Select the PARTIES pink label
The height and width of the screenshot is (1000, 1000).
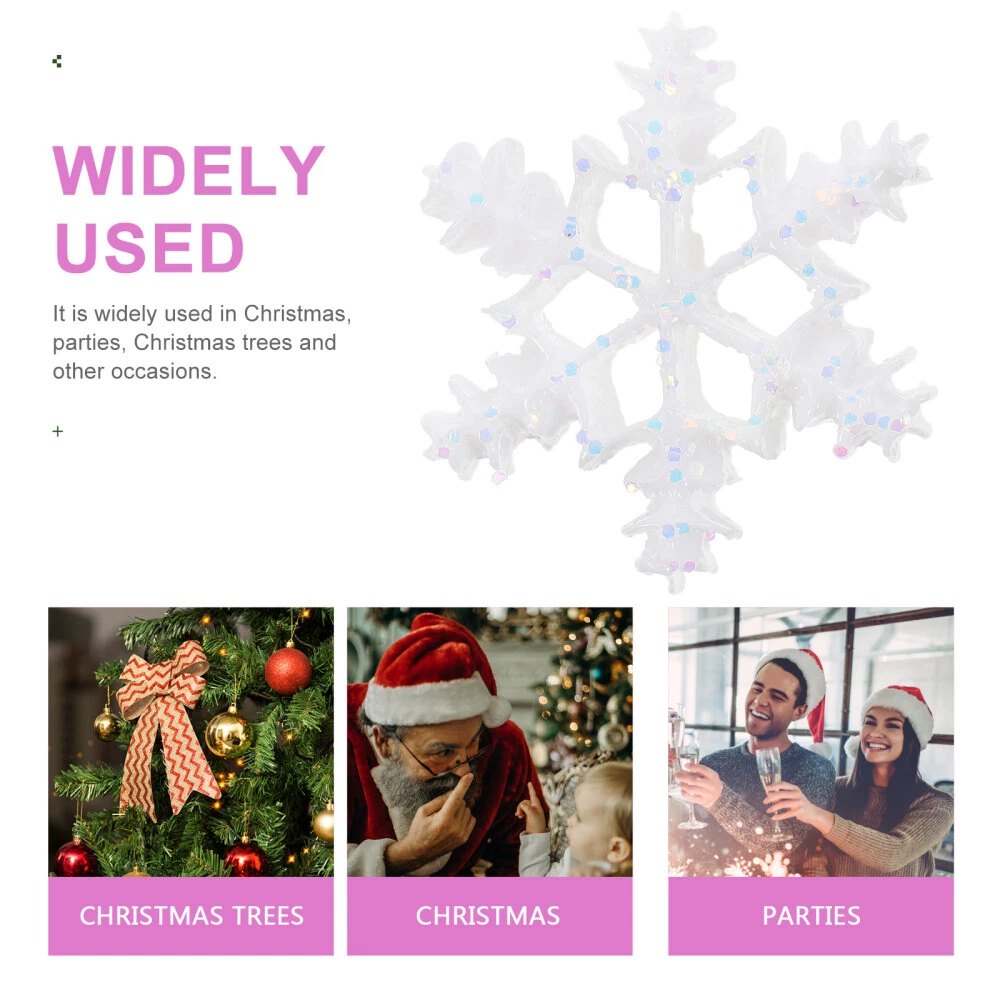click(811, 916)
